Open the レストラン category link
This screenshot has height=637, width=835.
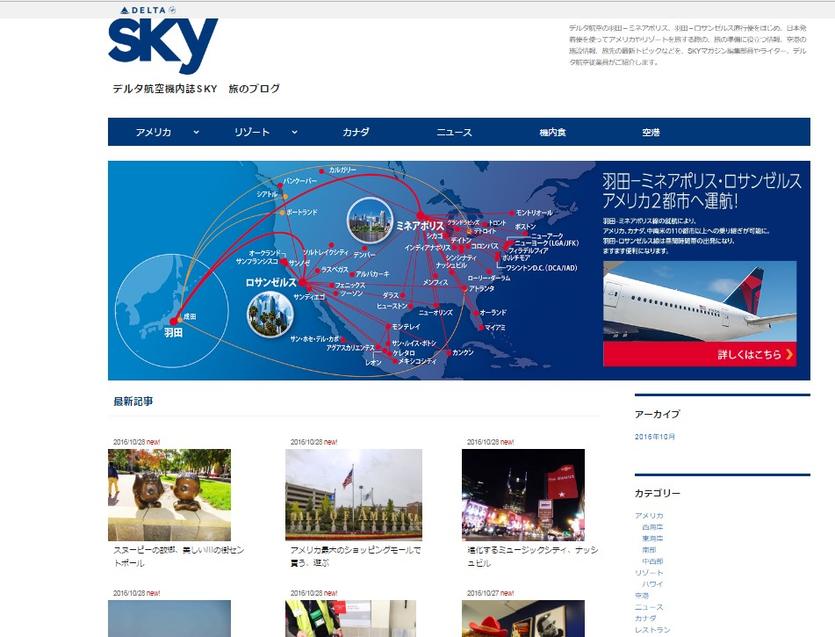tap(652, 630)
